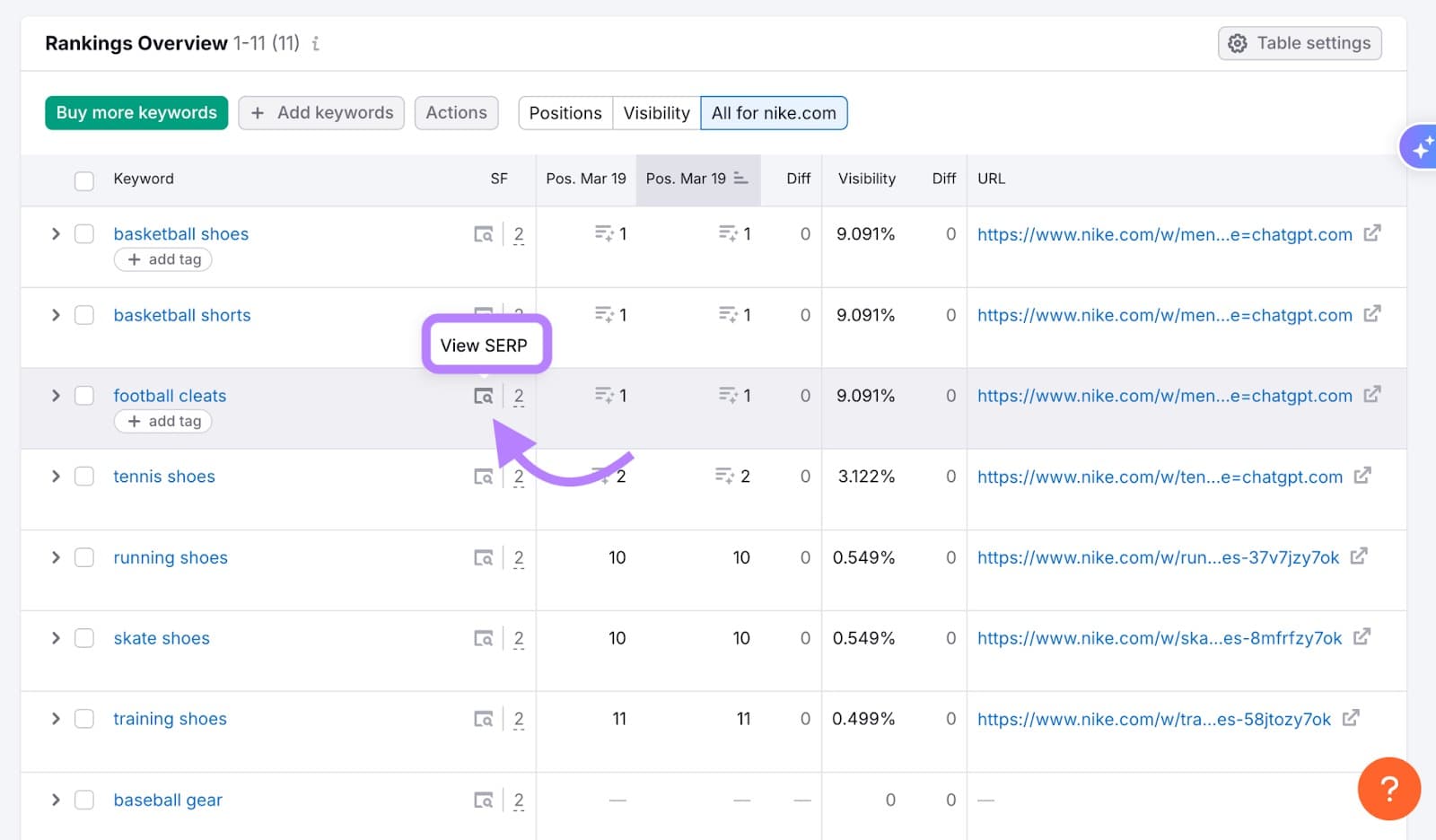Open the Actions dropdown
This screenshot has height=840, width=1436.
coord(456,113)
